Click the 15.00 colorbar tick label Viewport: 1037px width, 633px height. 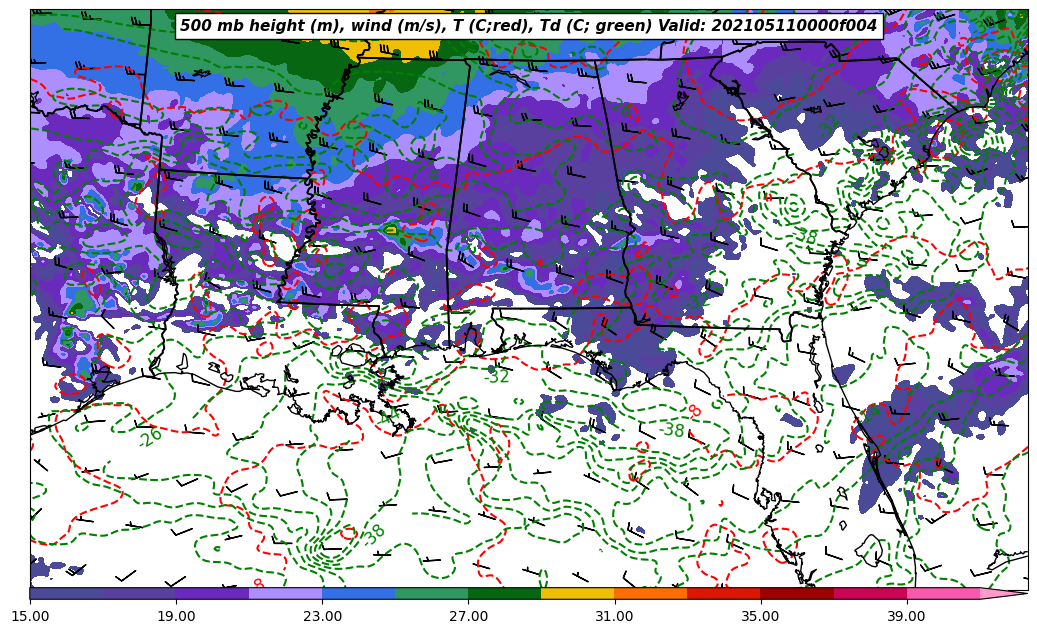tap(30, 616)
